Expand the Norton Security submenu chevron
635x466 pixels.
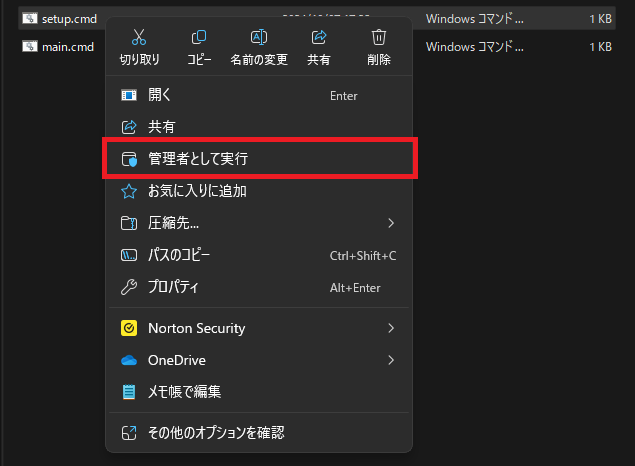[x=391, y=328]
